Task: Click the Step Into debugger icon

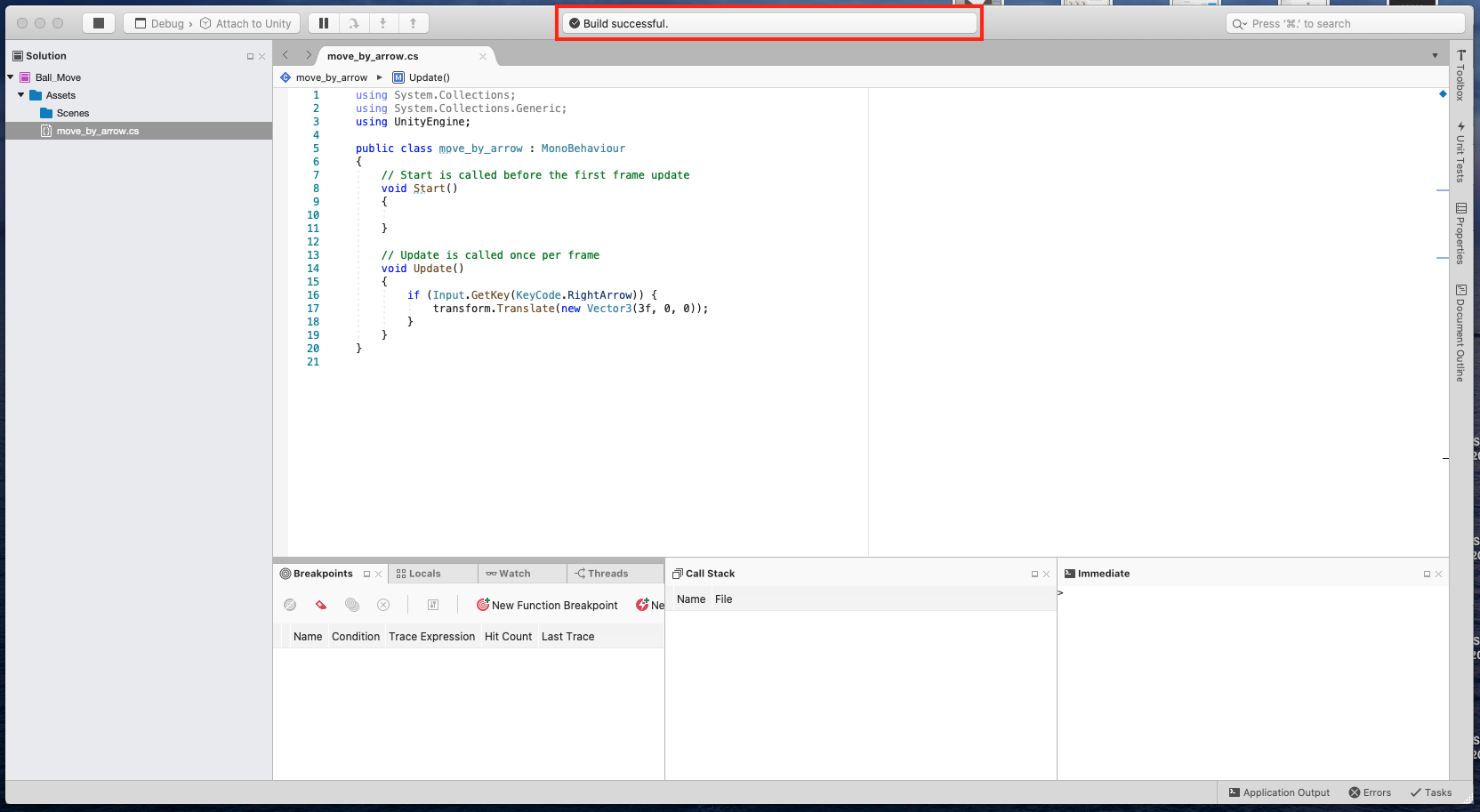Action: point(383,23)
